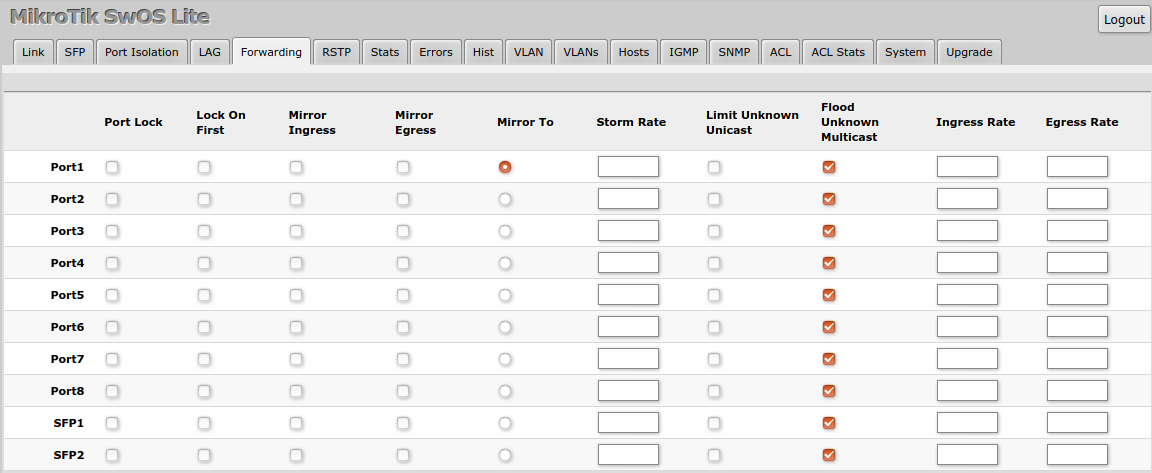Enable Mirror Egress on Port2
Screen dimensions: 1152x473
tap(403, 199)
